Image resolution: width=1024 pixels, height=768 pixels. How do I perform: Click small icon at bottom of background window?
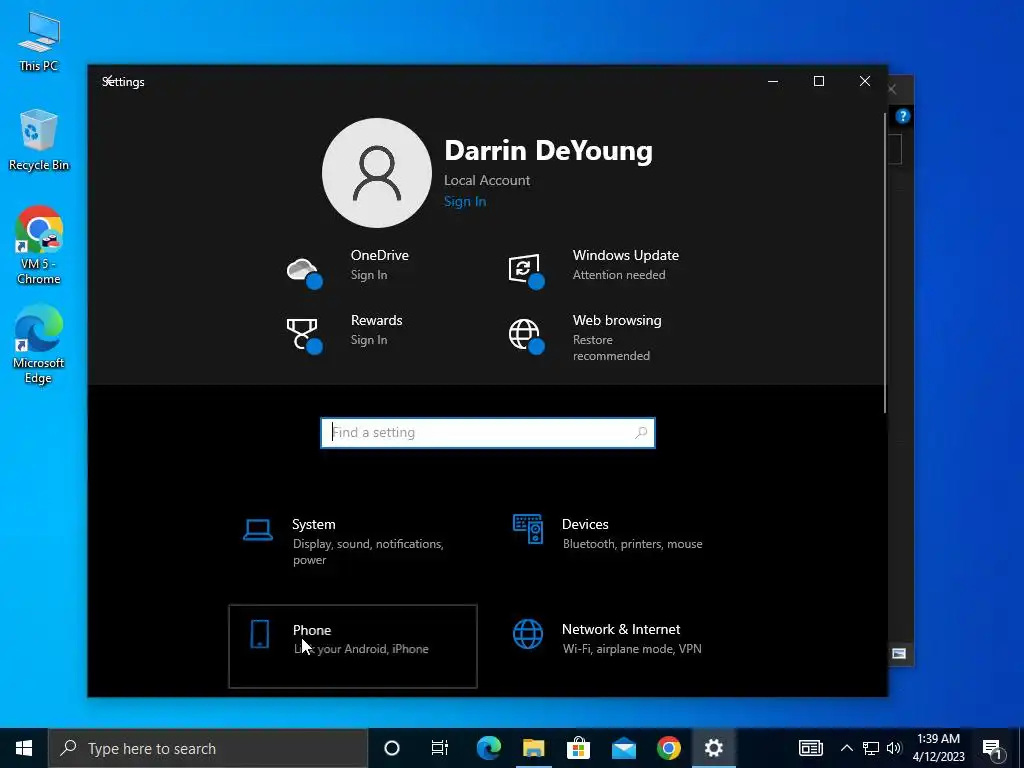coord(899,654)
